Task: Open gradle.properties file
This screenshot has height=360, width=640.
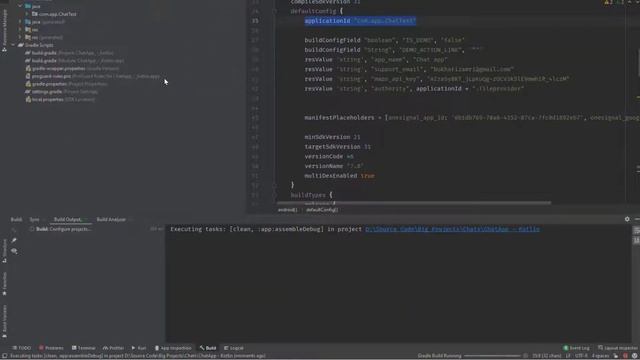Action: point(66,84)
